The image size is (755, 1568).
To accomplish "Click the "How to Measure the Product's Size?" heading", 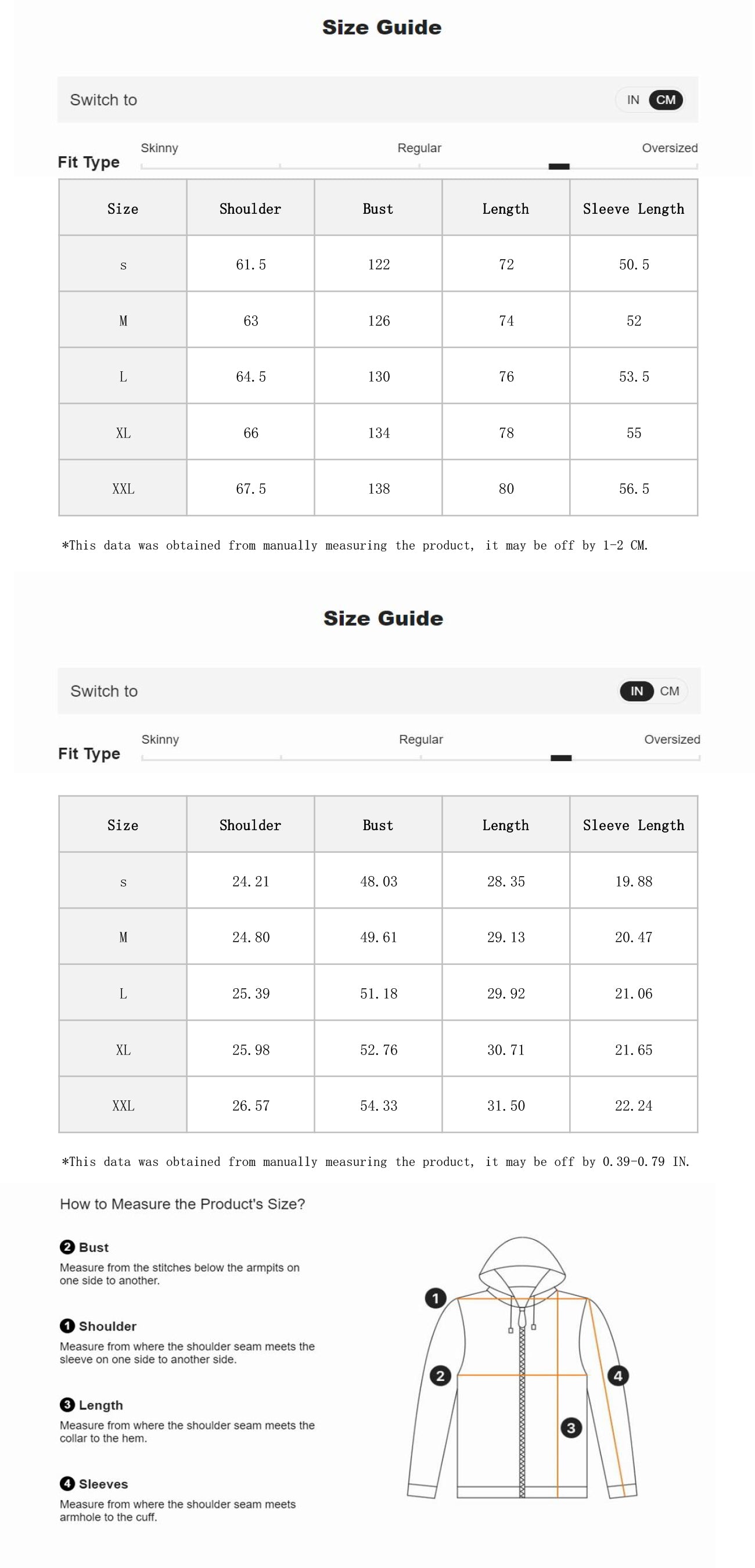I will 182,1203.
